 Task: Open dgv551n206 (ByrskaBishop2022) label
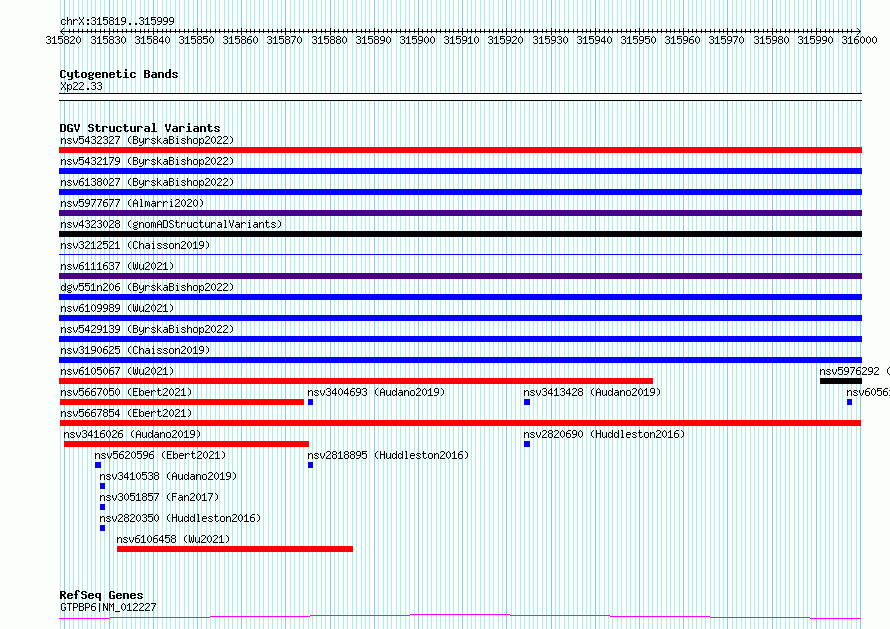146,287
